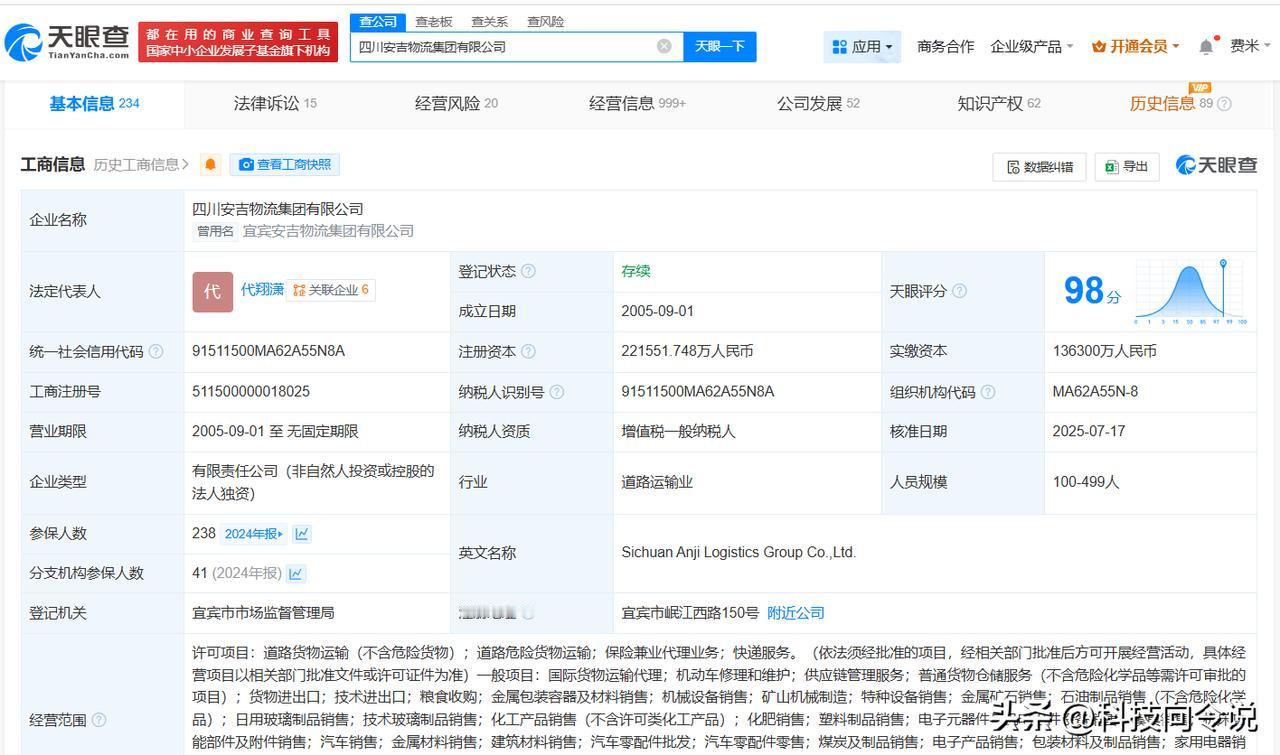Open the help icon next to 统一社会信用代码
This screenshot has height=755, width=1280.
(156, 351)
